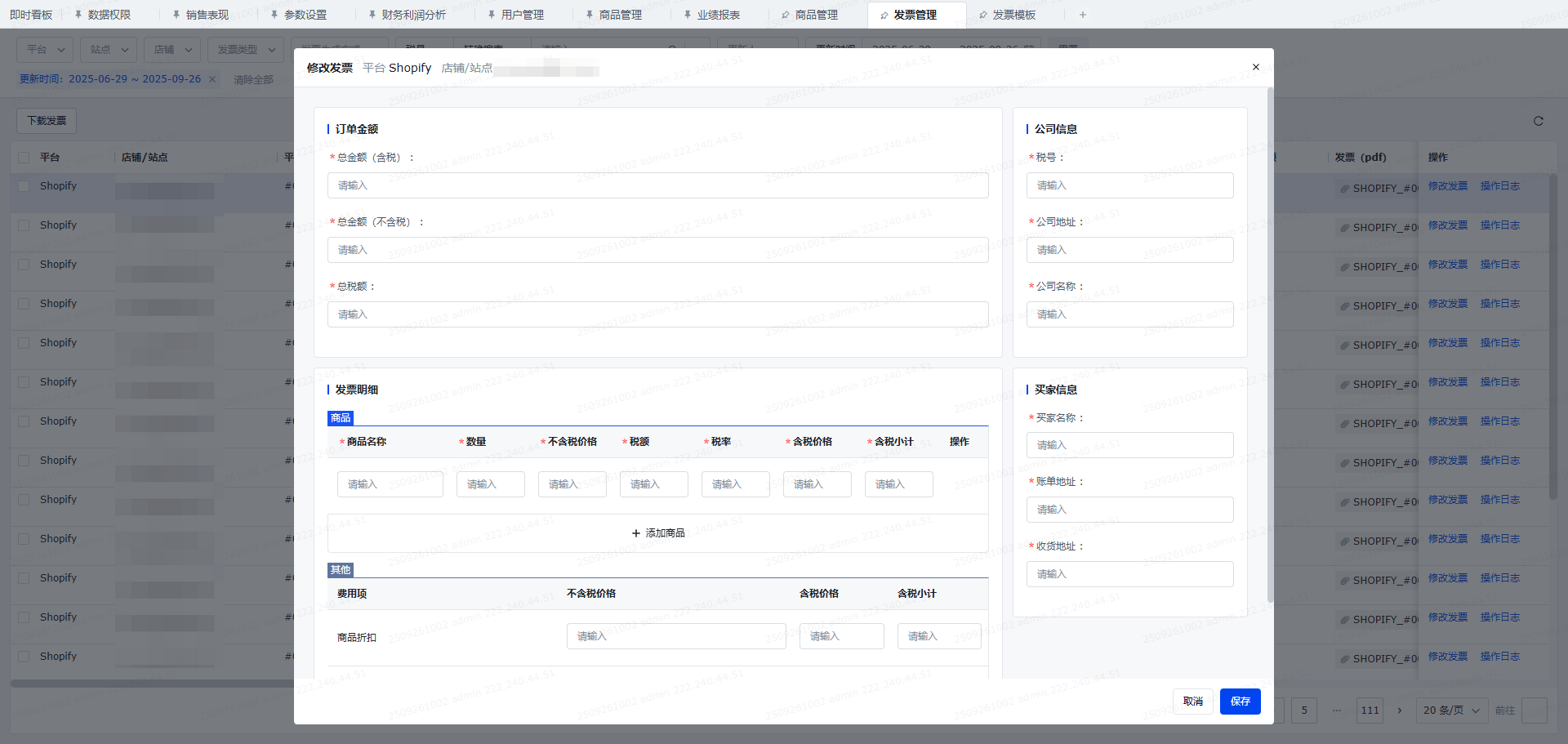Switch to the 业绩报表 tab
Image resolution: width=1568 pixels, height=744 pixels.
(x=718, y=15)
